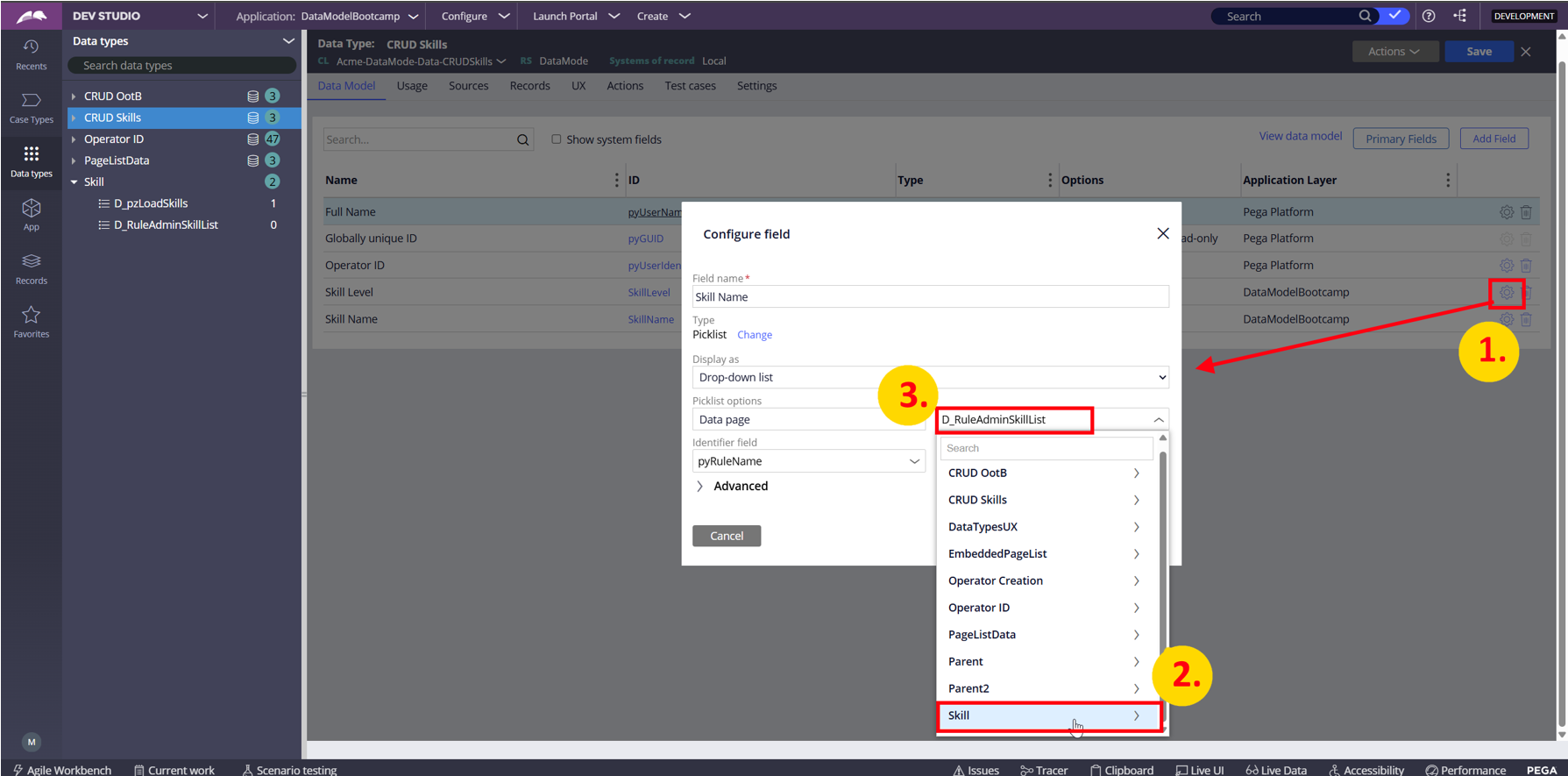The image size is (1568, 776).
Task: Select Skill in the data page list
Action: [1047, 715]
